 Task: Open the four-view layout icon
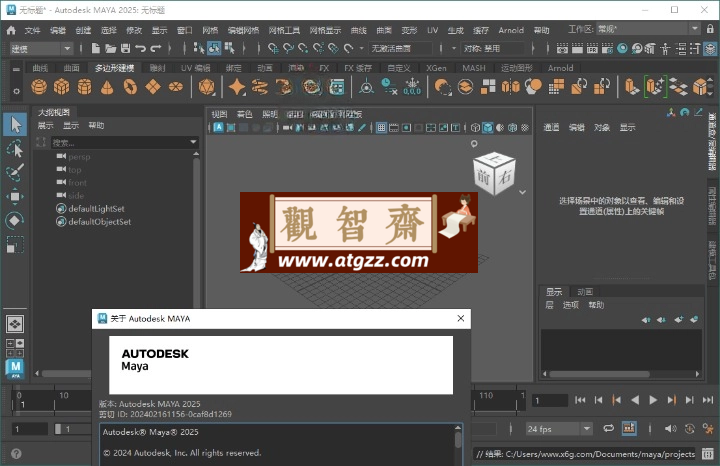tap(15, 348)
